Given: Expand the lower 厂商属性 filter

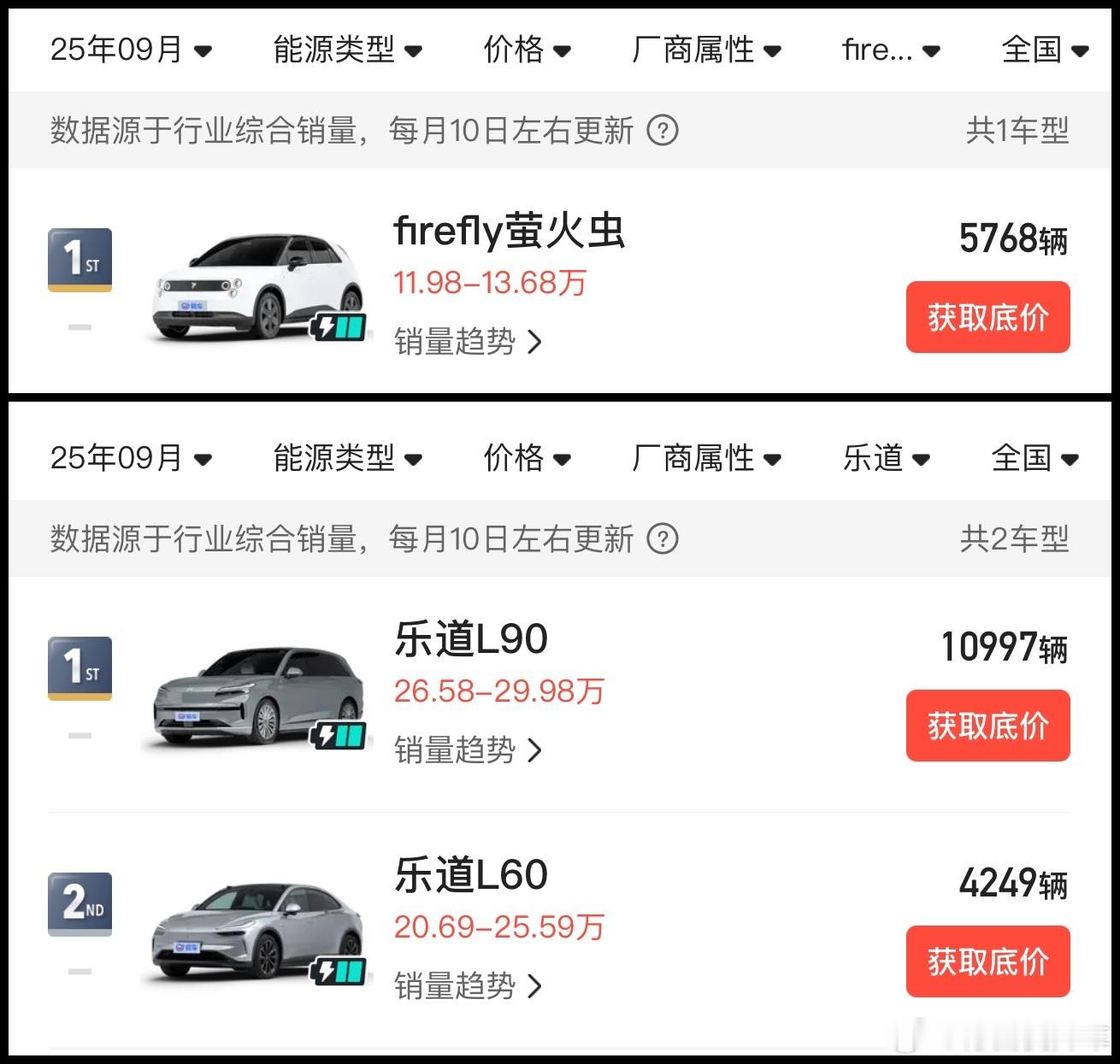Looking at the screenshot, I should coord(706,458).
